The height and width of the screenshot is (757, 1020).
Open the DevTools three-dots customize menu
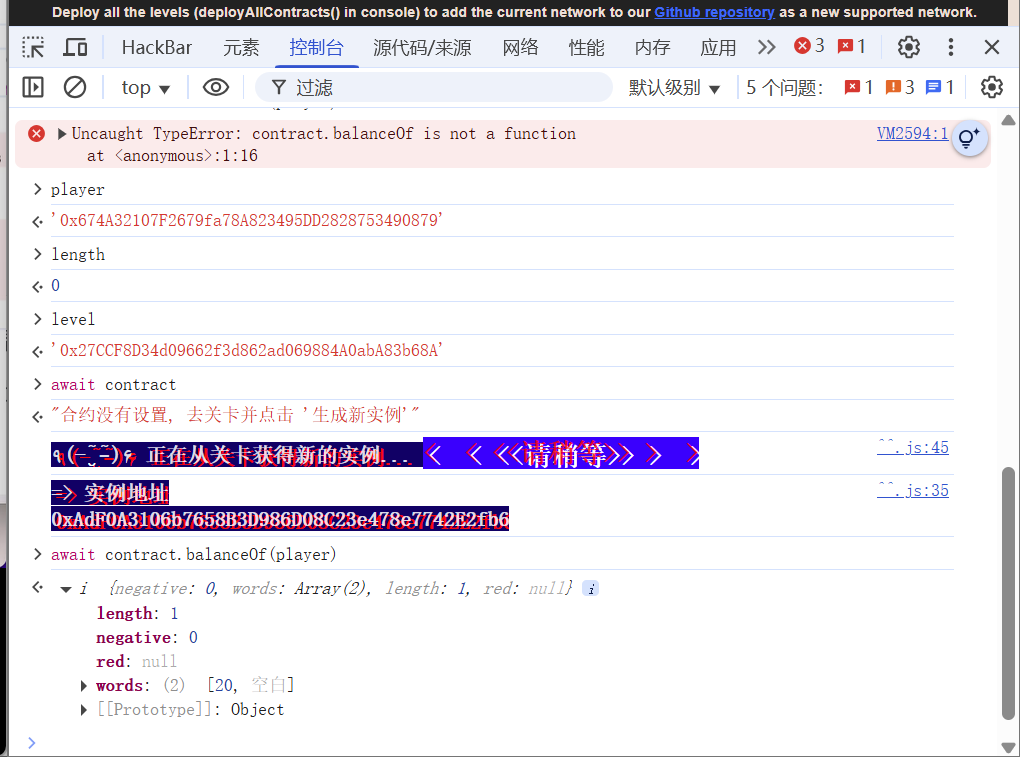[951, 47]
